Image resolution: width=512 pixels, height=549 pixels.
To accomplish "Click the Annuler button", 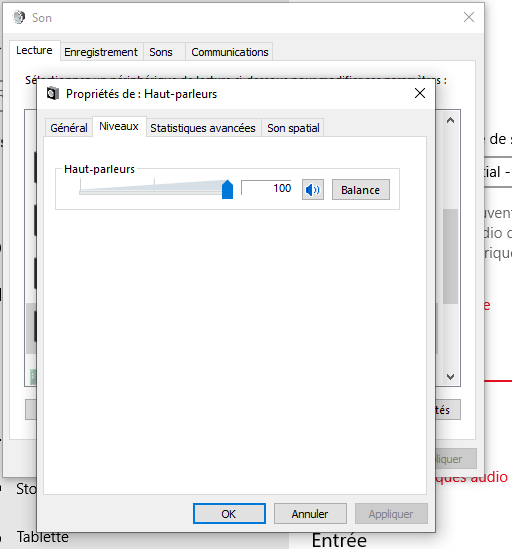I will click(310, 514).
